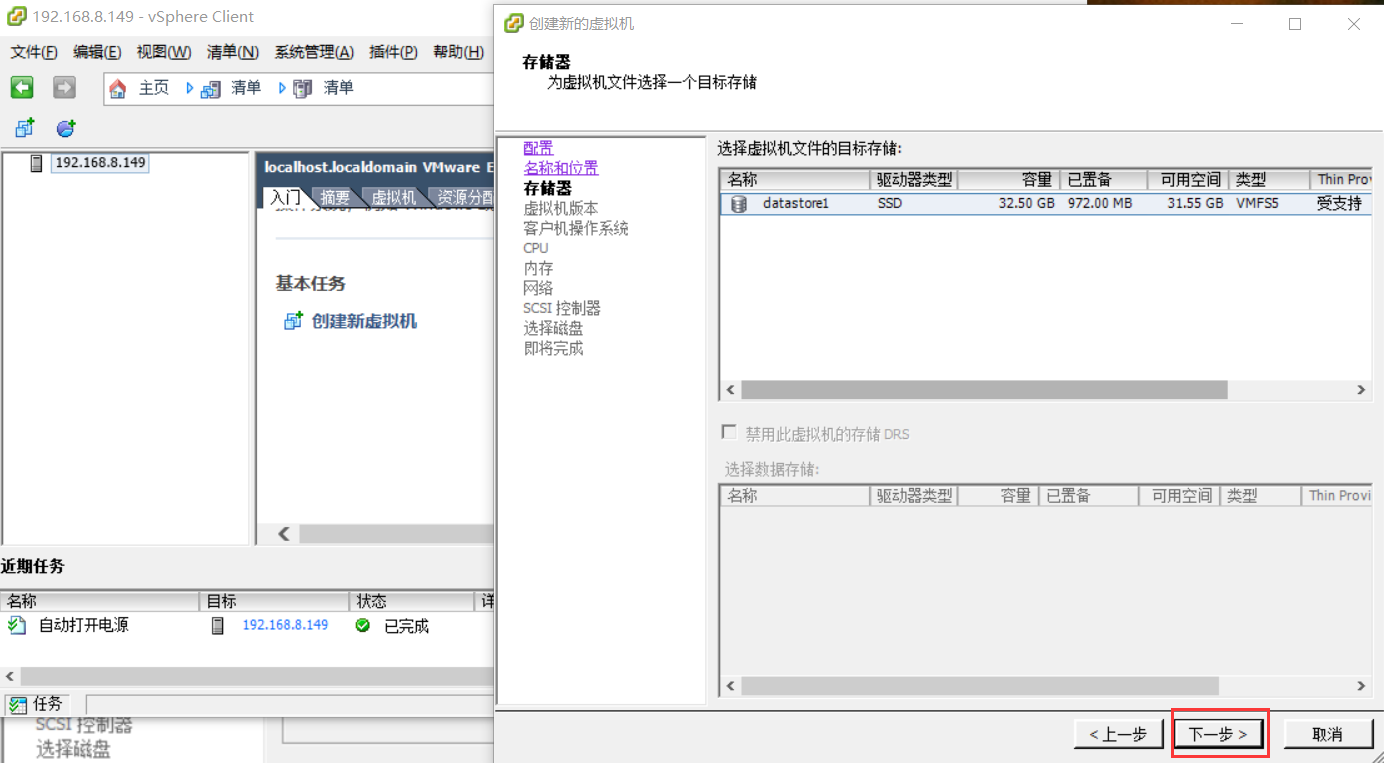Open the 插件(P) menu

pos(393,52)
